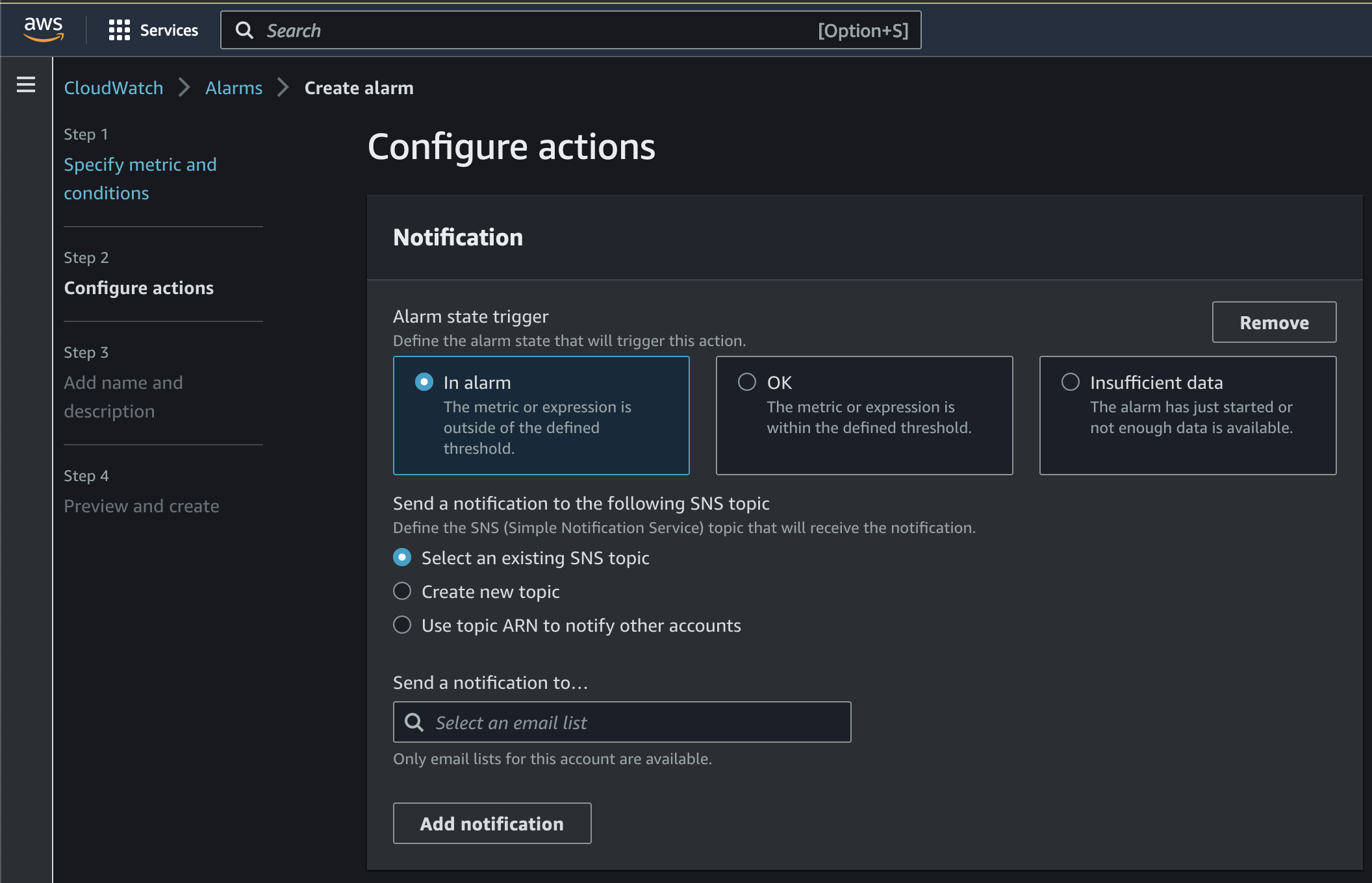The height and width of the screenshot is (883, 1372).
Task: Click the Remove notification button
Action: coord(1274,321)
